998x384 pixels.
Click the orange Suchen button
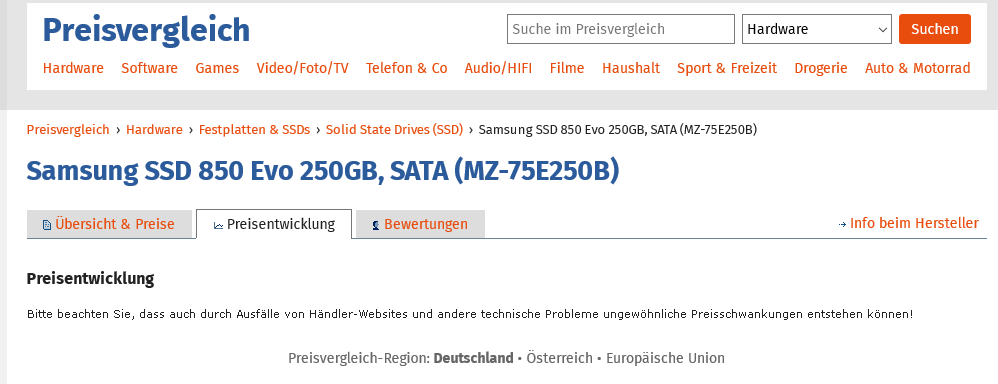coord(934,29)
